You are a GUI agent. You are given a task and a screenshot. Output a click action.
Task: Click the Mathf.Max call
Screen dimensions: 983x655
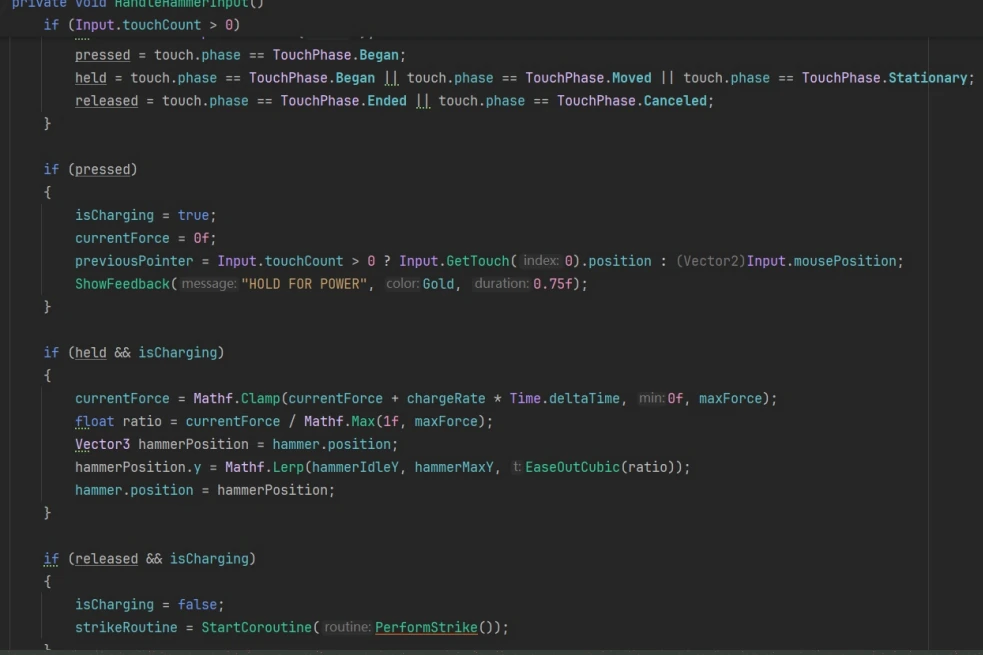point(339,421)
